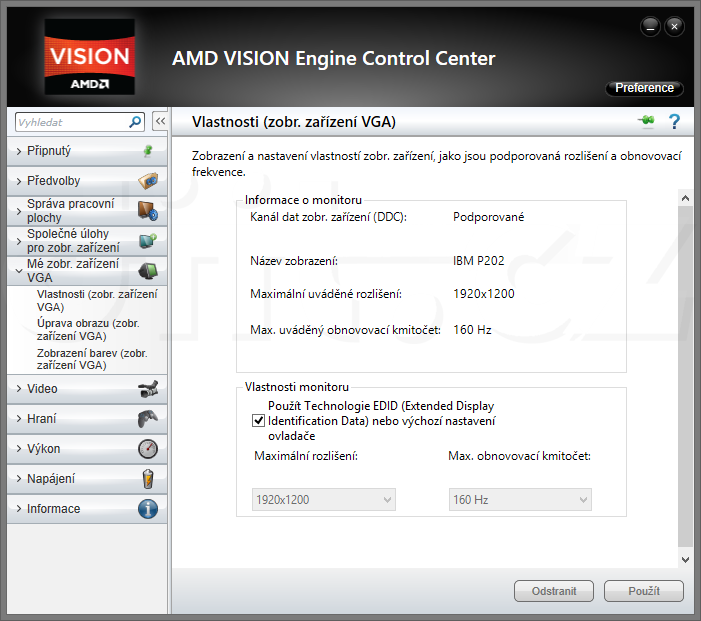Click the Hraní gamepad icon
This screenshot has height=621, width=701.
pos(148,419)
